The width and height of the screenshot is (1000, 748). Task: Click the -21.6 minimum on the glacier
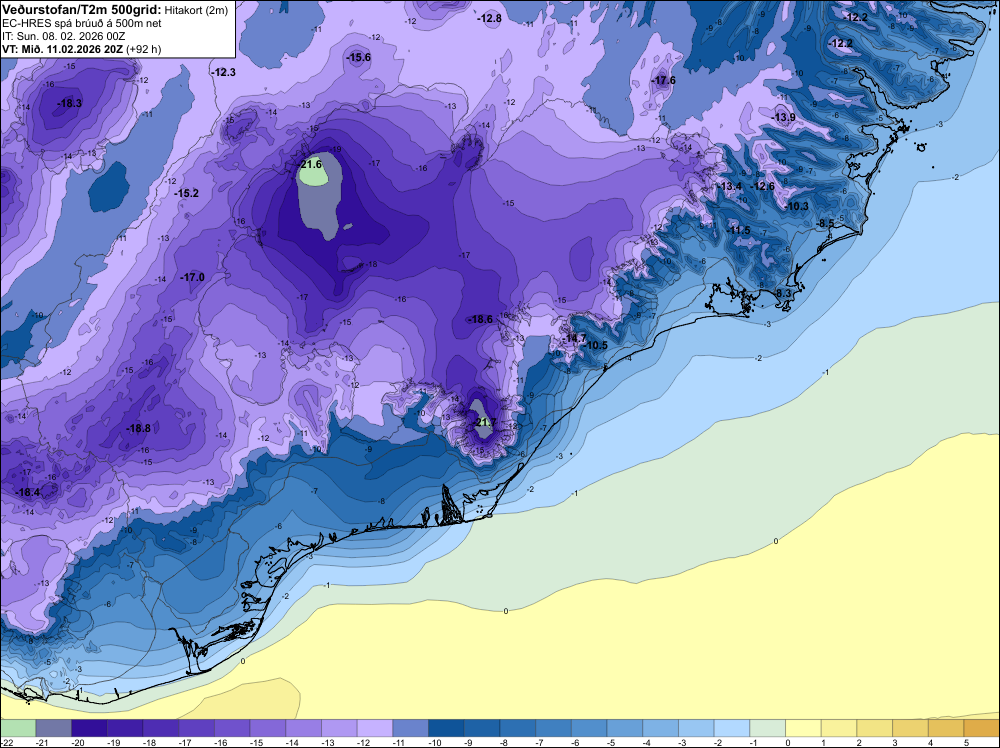[x=311, y=164]
